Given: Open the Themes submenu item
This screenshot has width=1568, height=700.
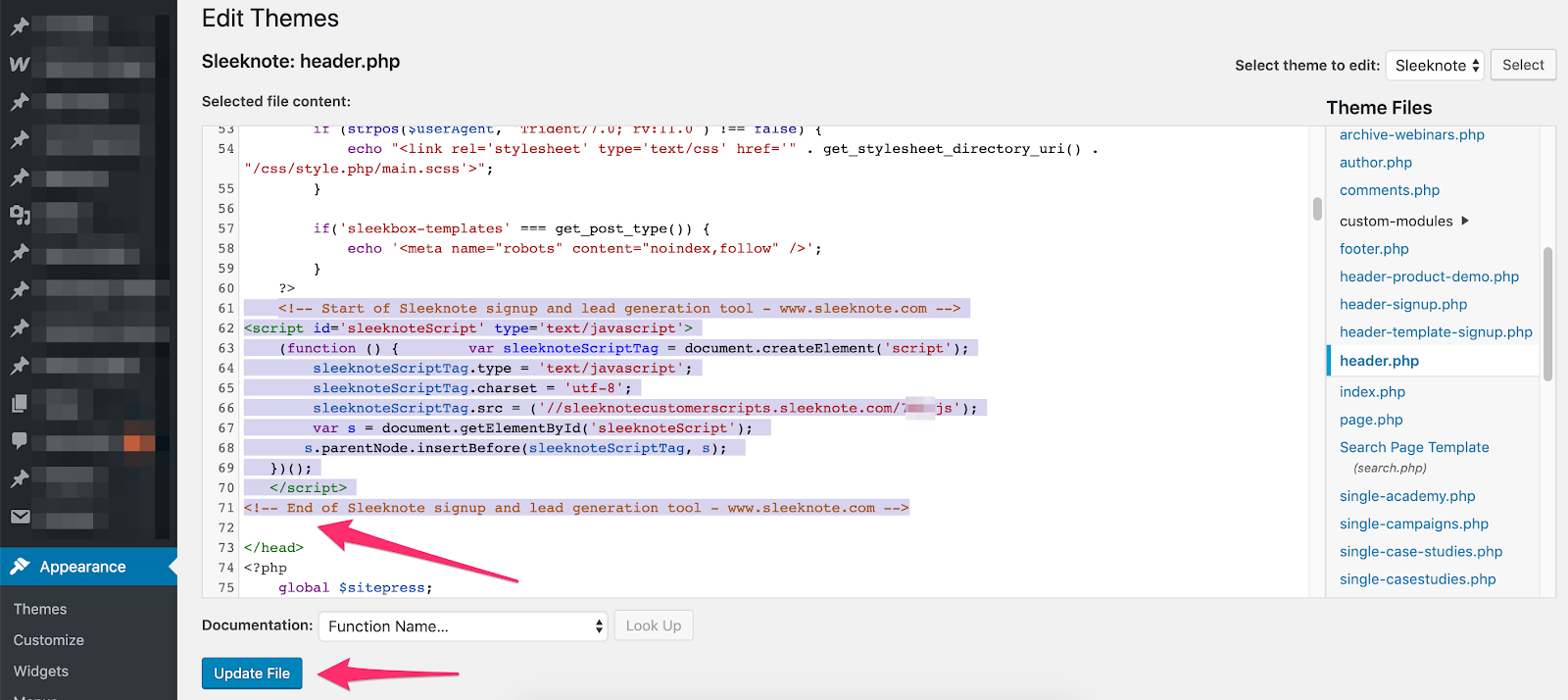Looking at the screenshot, I should [40, 609].
